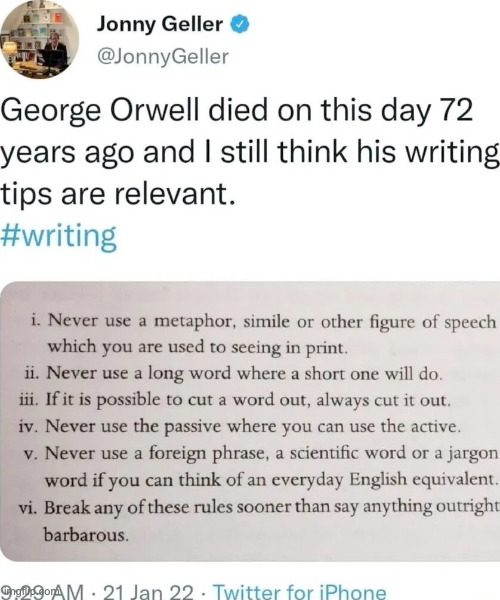The width and height of the screenshot is (500, 600).
Task: Click rule ii about using a long word
Action: point(233,373)
